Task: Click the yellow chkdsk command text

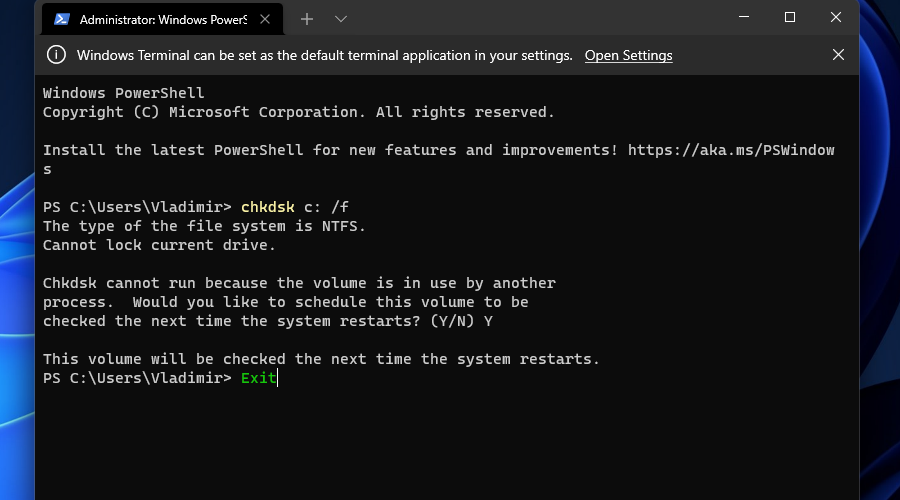Action: click(x=267, y=207)
